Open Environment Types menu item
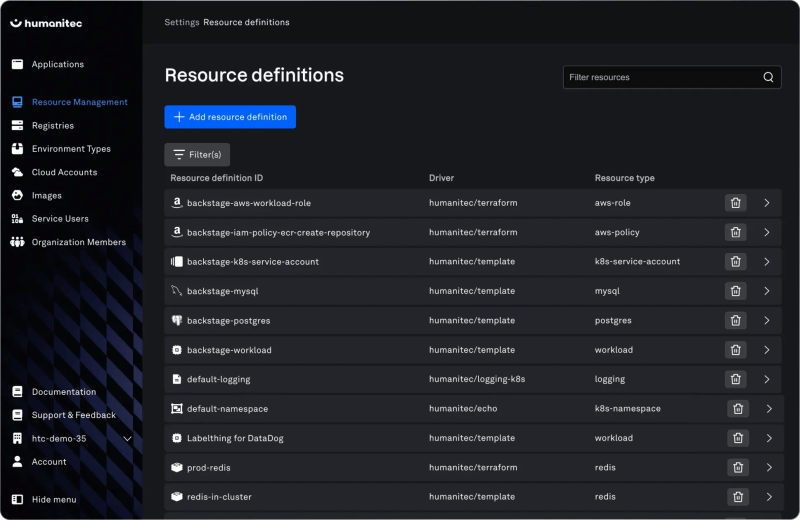The height and width of the screenshot is (520, 800). (x=71, y=149)
